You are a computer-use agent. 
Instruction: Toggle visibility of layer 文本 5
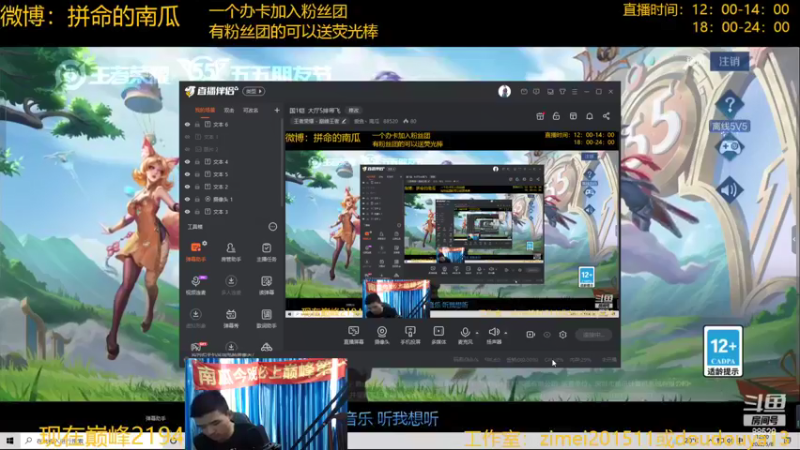click(187, 174)
